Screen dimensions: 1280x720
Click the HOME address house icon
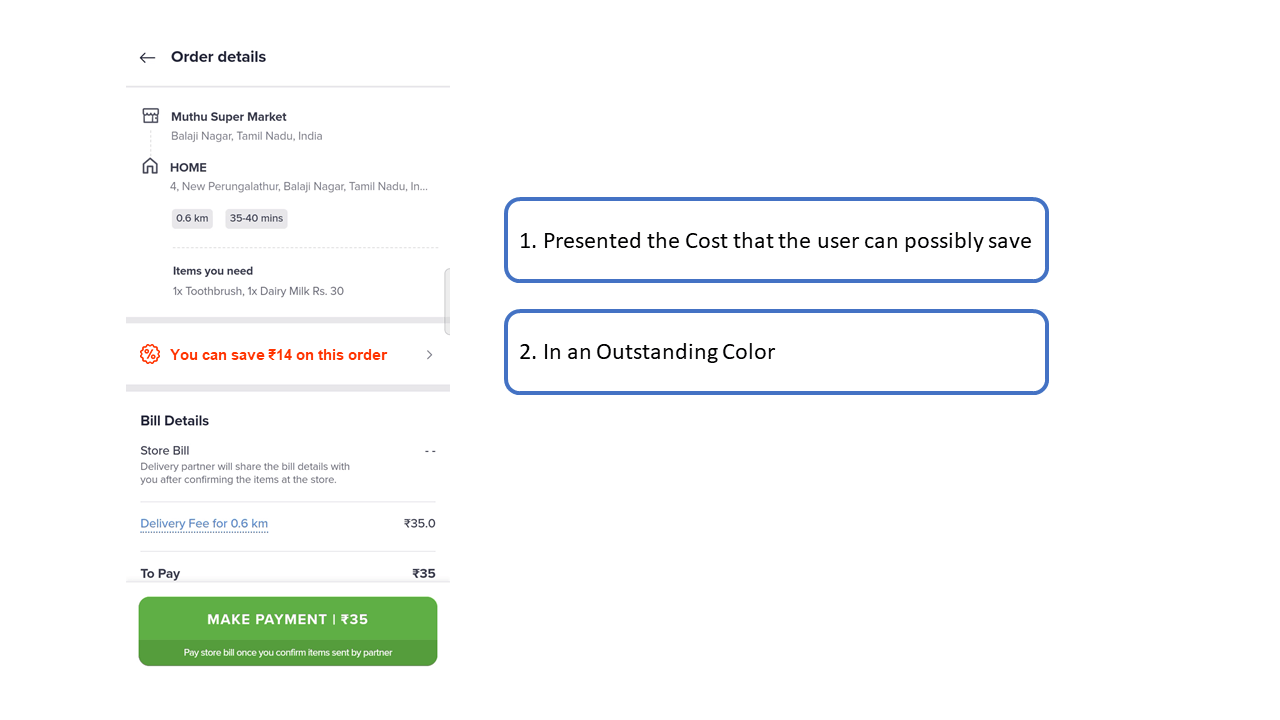150,166
